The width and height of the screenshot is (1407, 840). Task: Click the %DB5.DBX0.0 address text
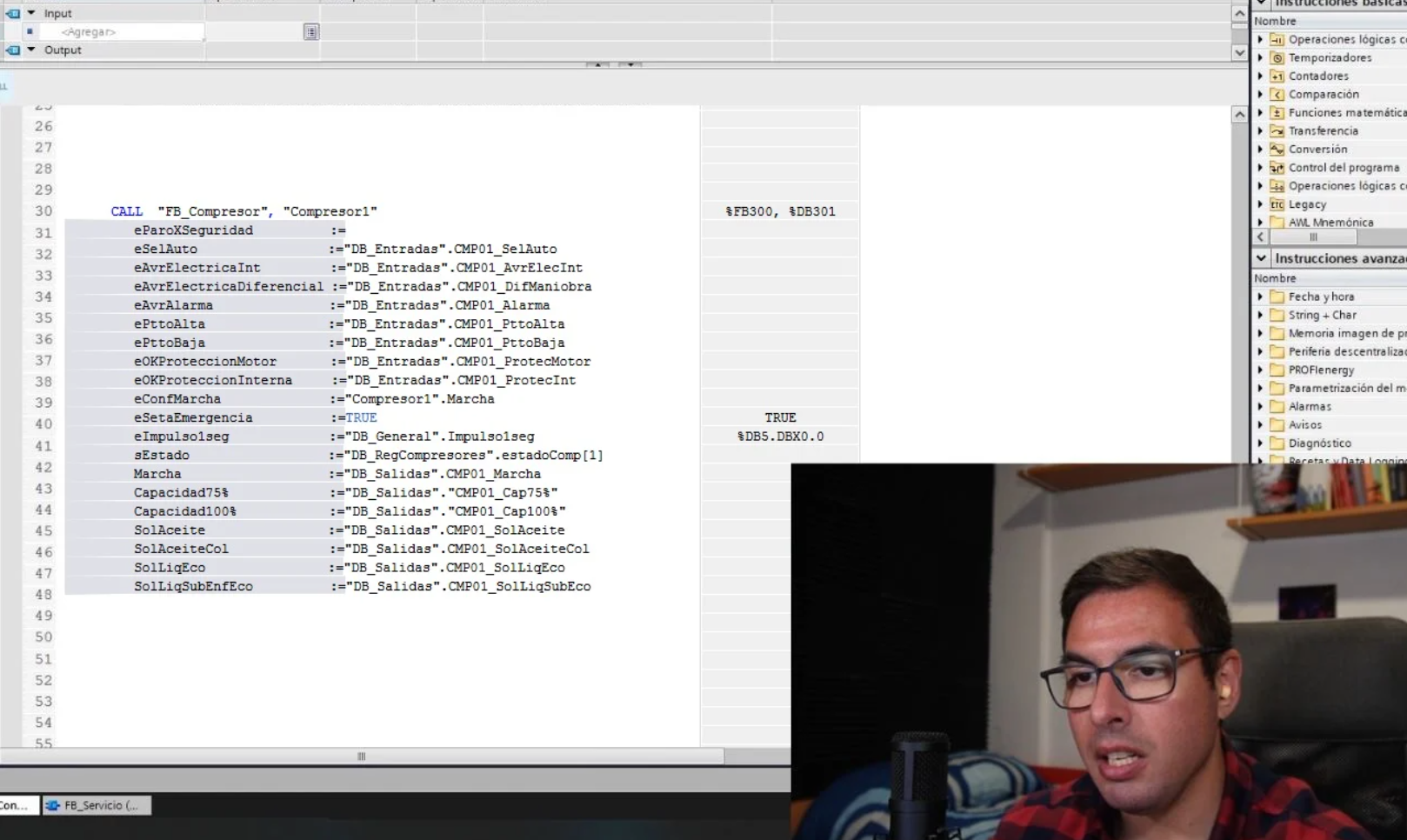pos(780,437)
